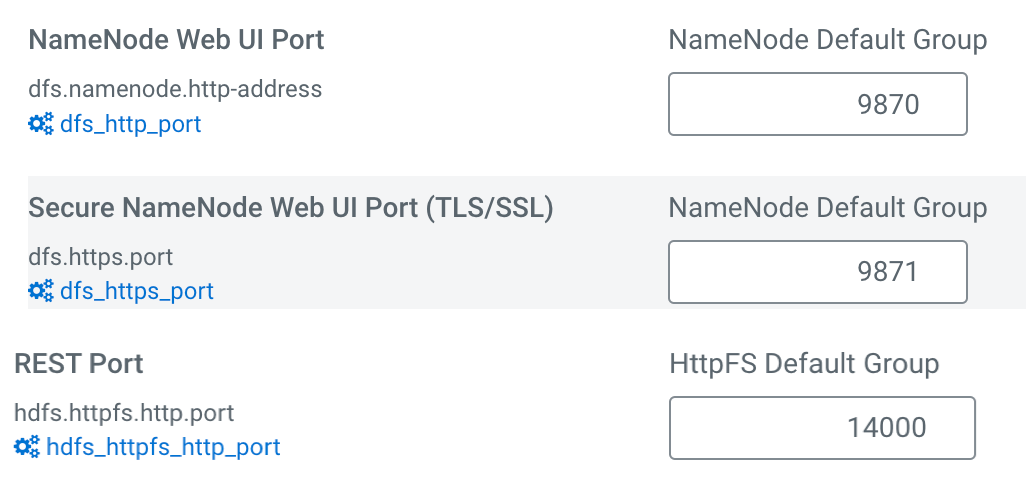The width and height of the screenshot is (1026, 480).
Task: Click NameNode Default Group label above 9870
Action: (827, 40)
